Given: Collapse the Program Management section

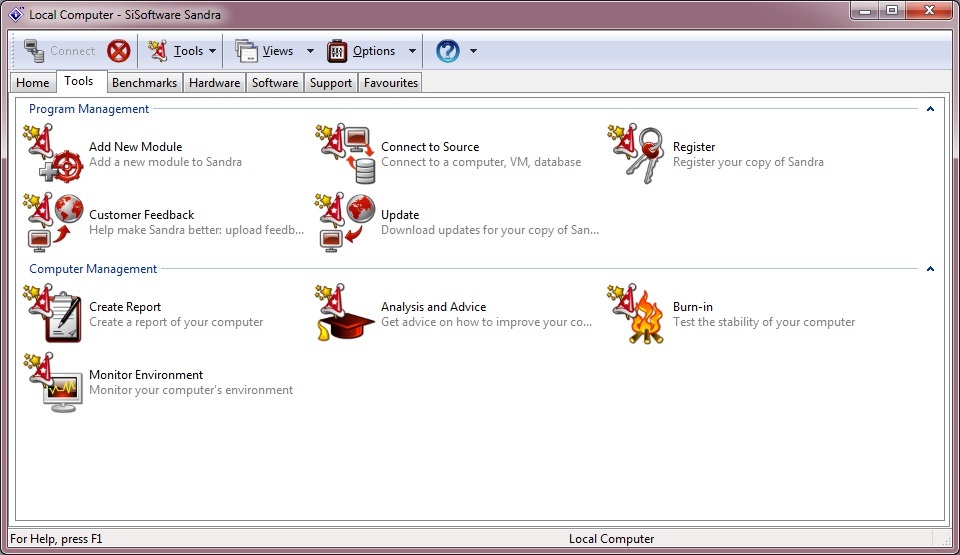Looking at the screenshot, I should 930,109.
